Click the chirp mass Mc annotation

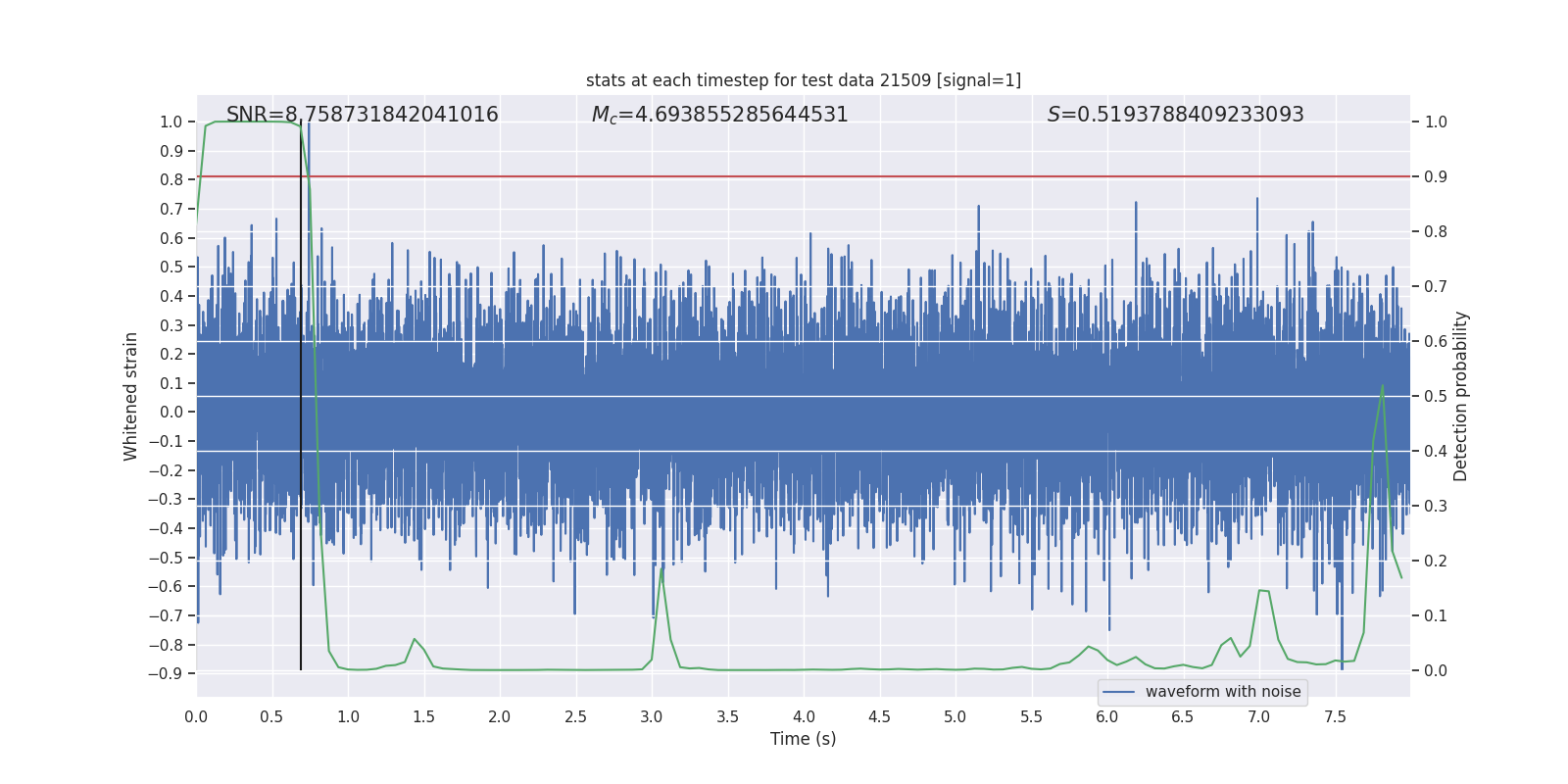coord(719,115)
